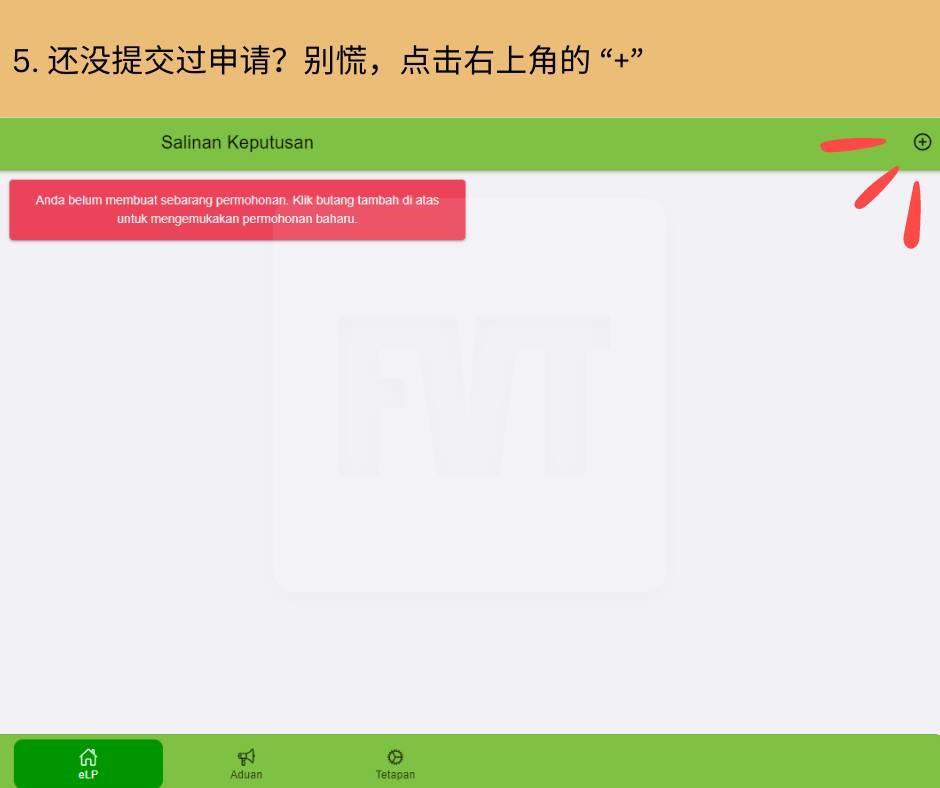This screenshot has width=940, height=788.
Task: Click the red vertical annotation stroke below plus
Action: (x=912, y=215)
